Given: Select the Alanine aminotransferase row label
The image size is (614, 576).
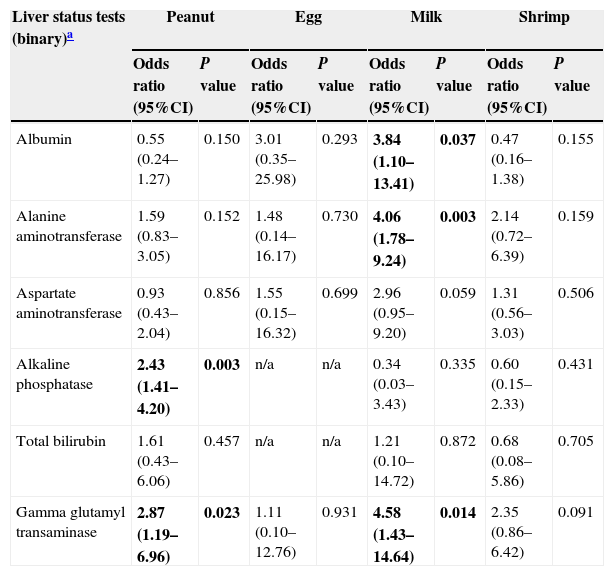Looking at the screenshot, I should coord(68,226).
